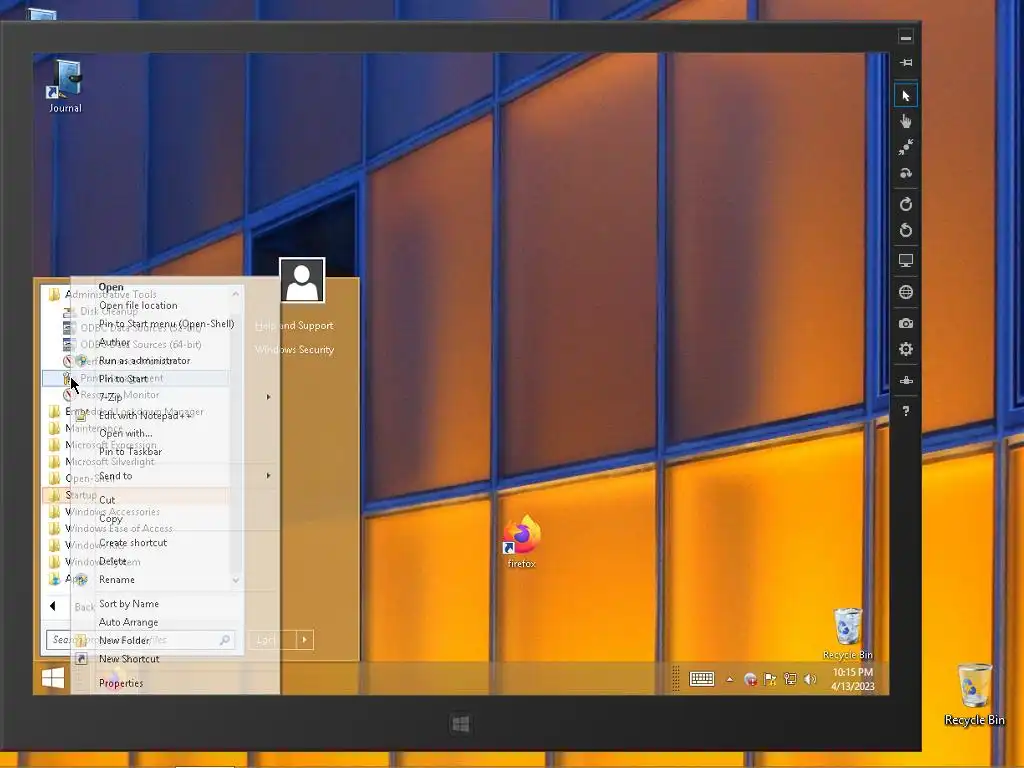Open Start button on simulator taskbar

(53, 678)
